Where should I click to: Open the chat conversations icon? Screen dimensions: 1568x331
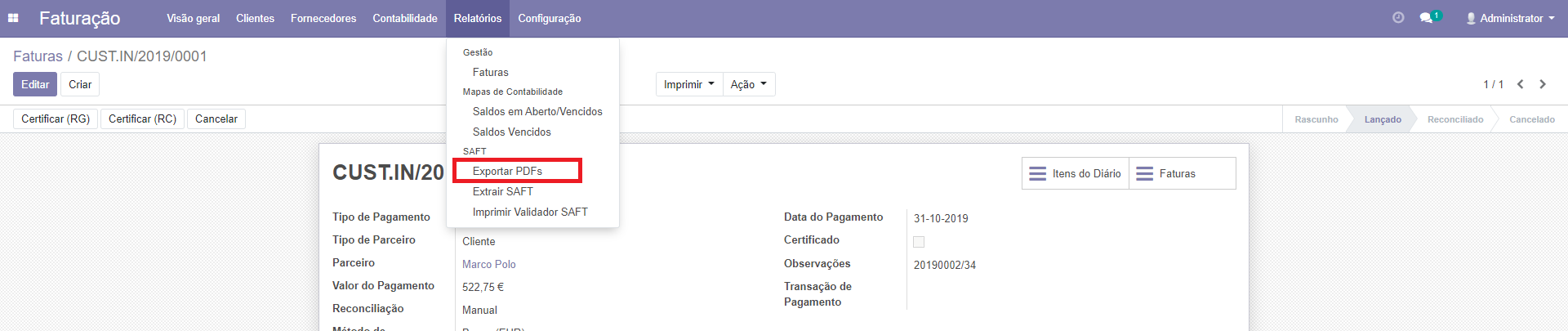point(1427,18)
